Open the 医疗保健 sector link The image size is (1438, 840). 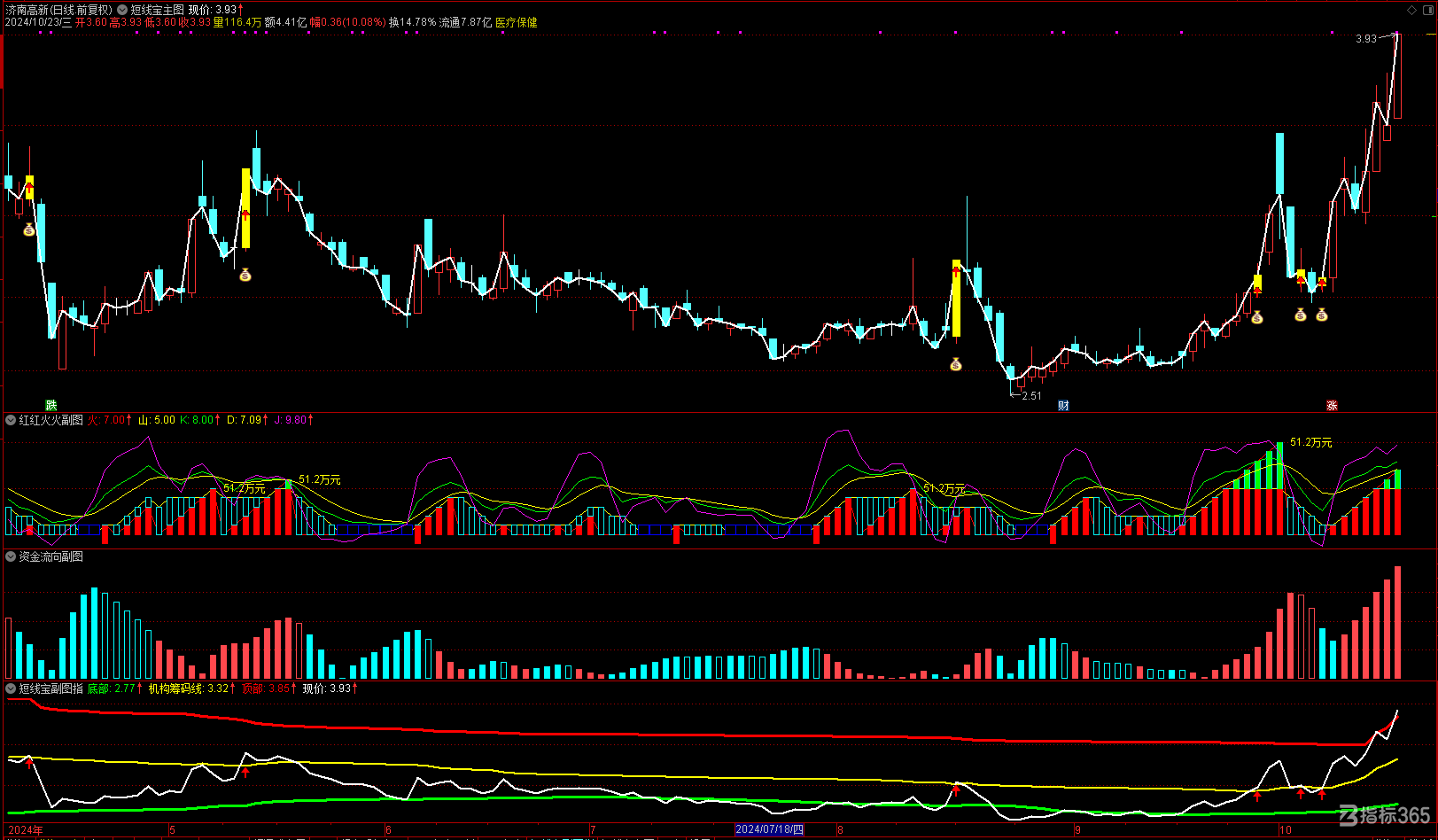(517, 22)
